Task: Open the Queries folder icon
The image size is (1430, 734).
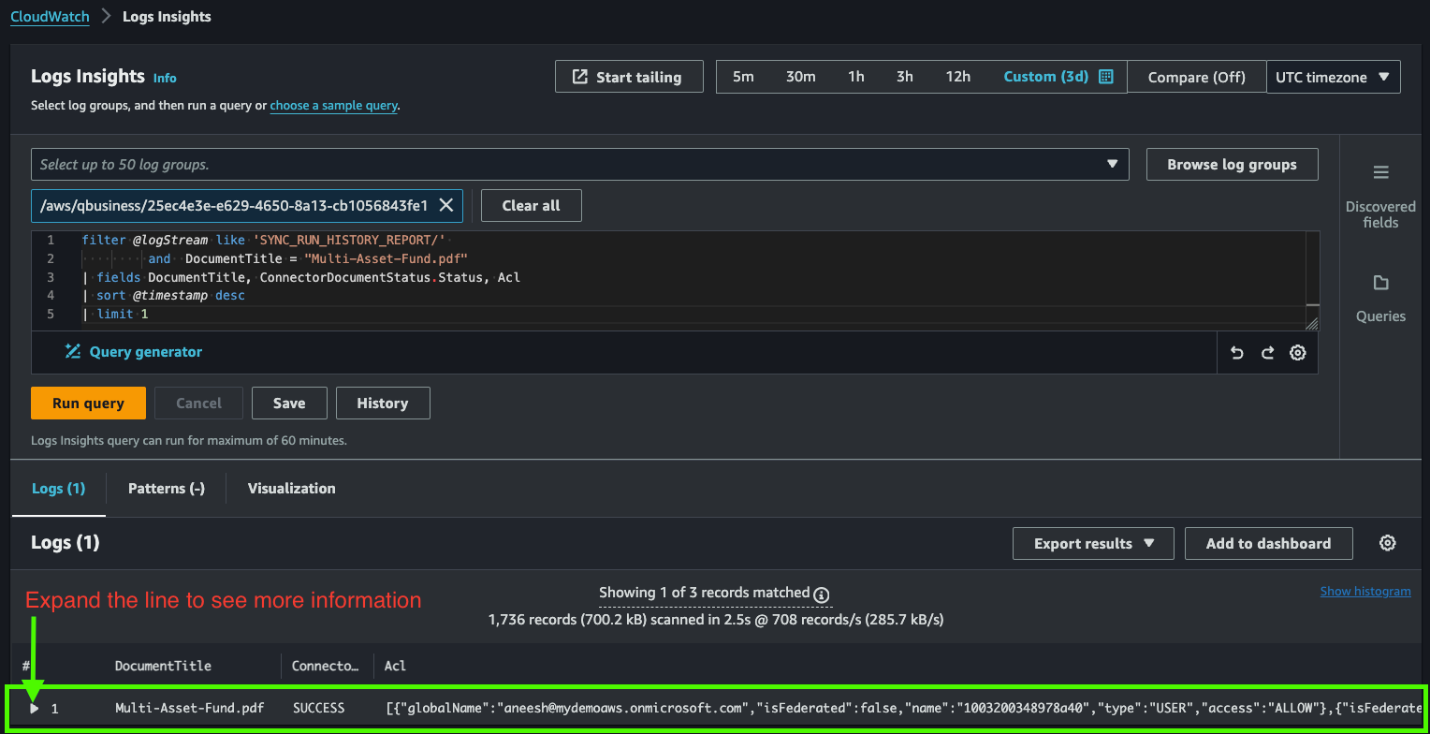Action: pyautogui.click(x=1380, y=283)
